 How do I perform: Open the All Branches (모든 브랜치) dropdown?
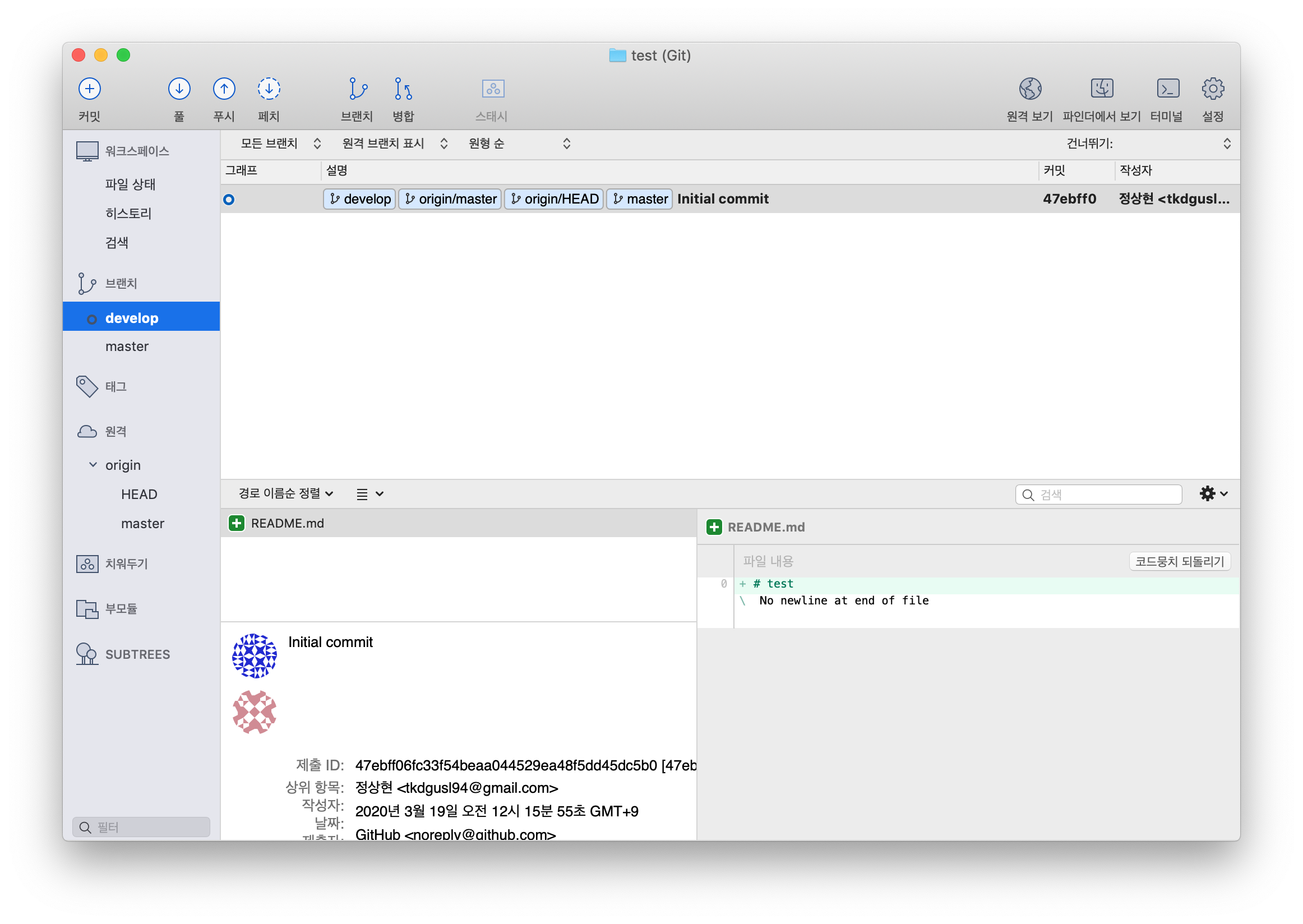point(280,144)
